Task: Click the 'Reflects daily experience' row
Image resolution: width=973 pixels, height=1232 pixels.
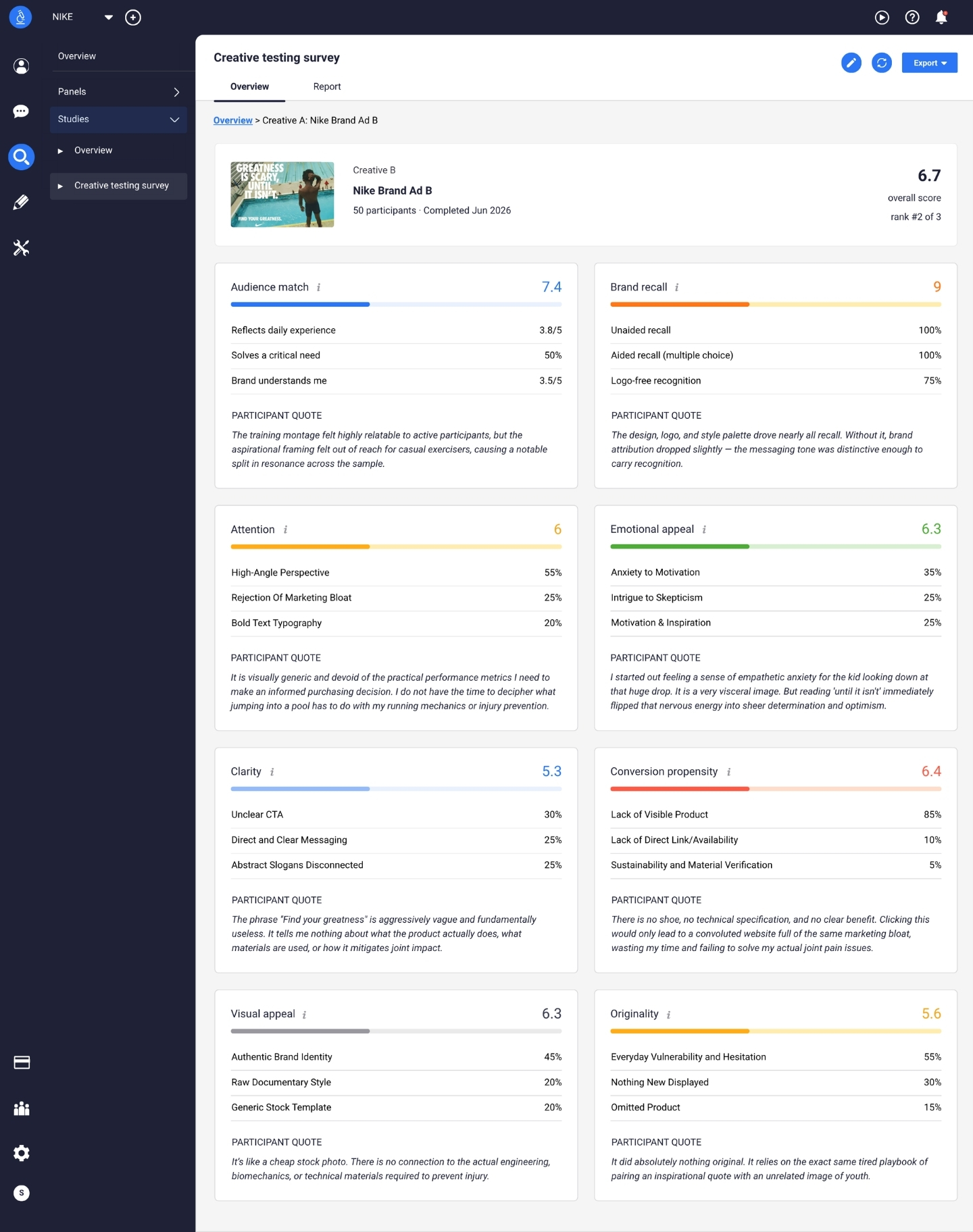Action: point(397,330)
